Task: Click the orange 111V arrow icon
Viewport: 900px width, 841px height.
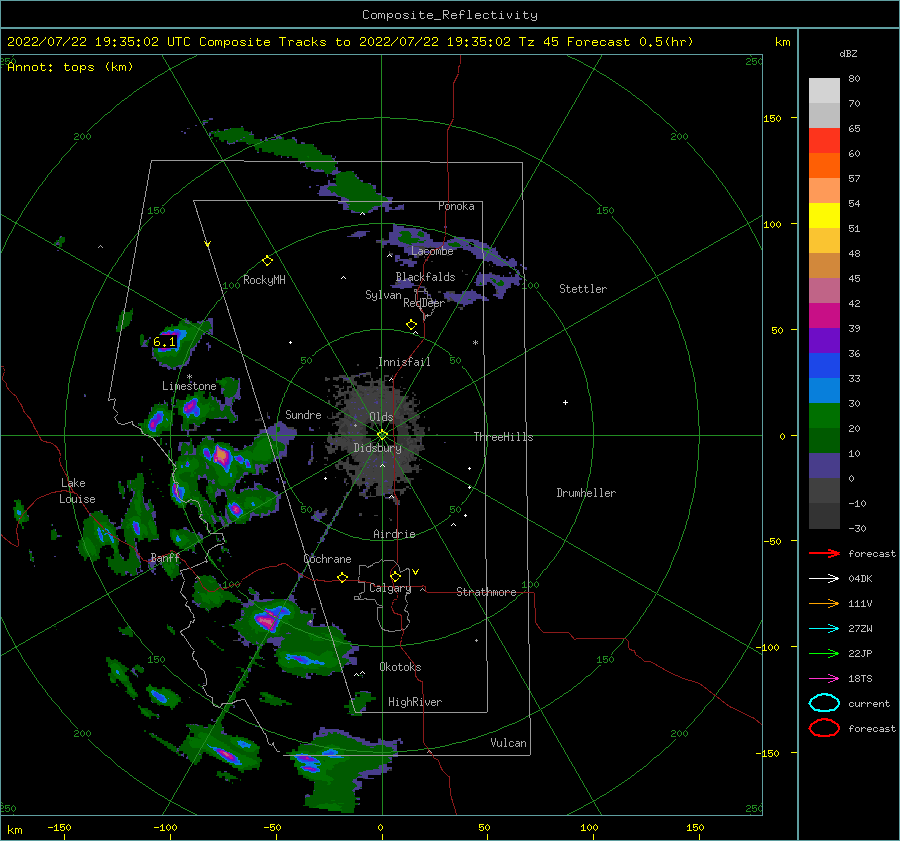Action: (824, 603)
